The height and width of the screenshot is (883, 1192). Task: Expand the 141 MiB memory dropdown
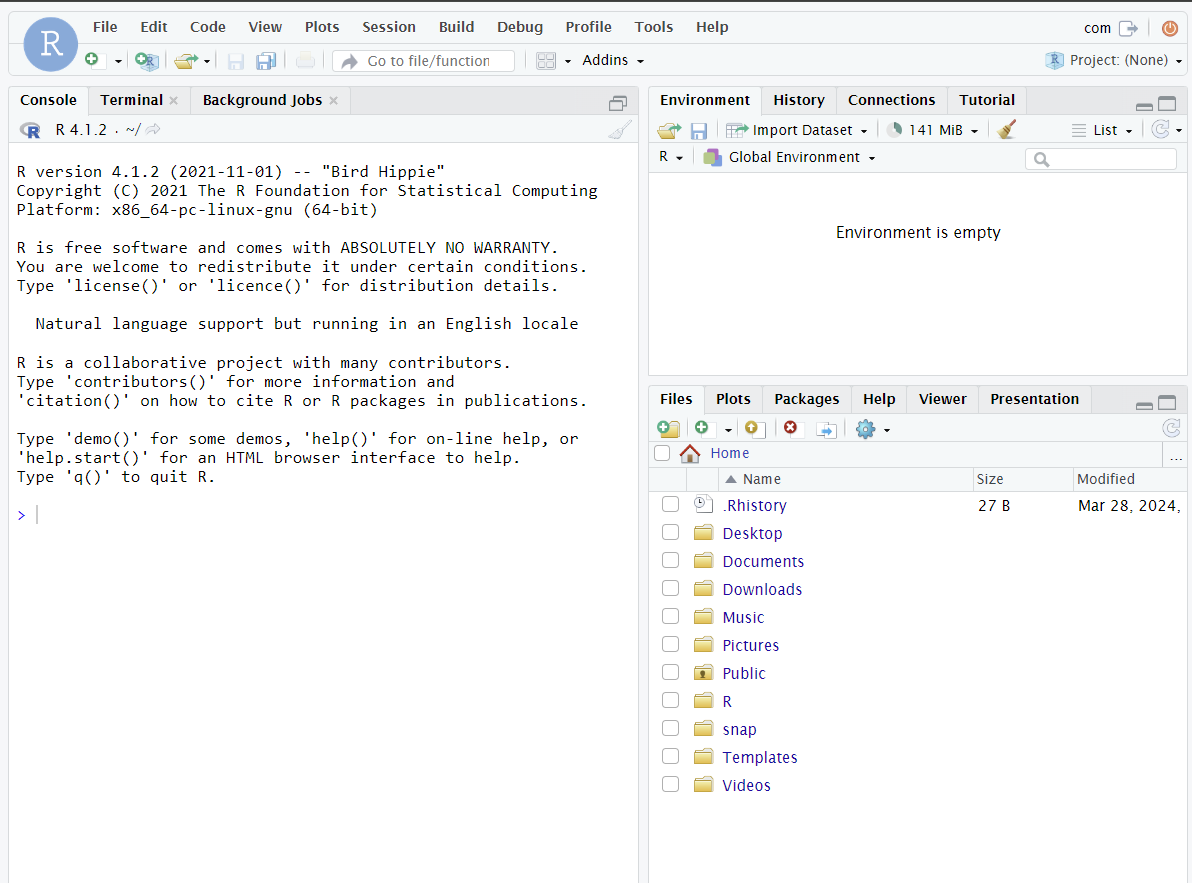[974, 131]
